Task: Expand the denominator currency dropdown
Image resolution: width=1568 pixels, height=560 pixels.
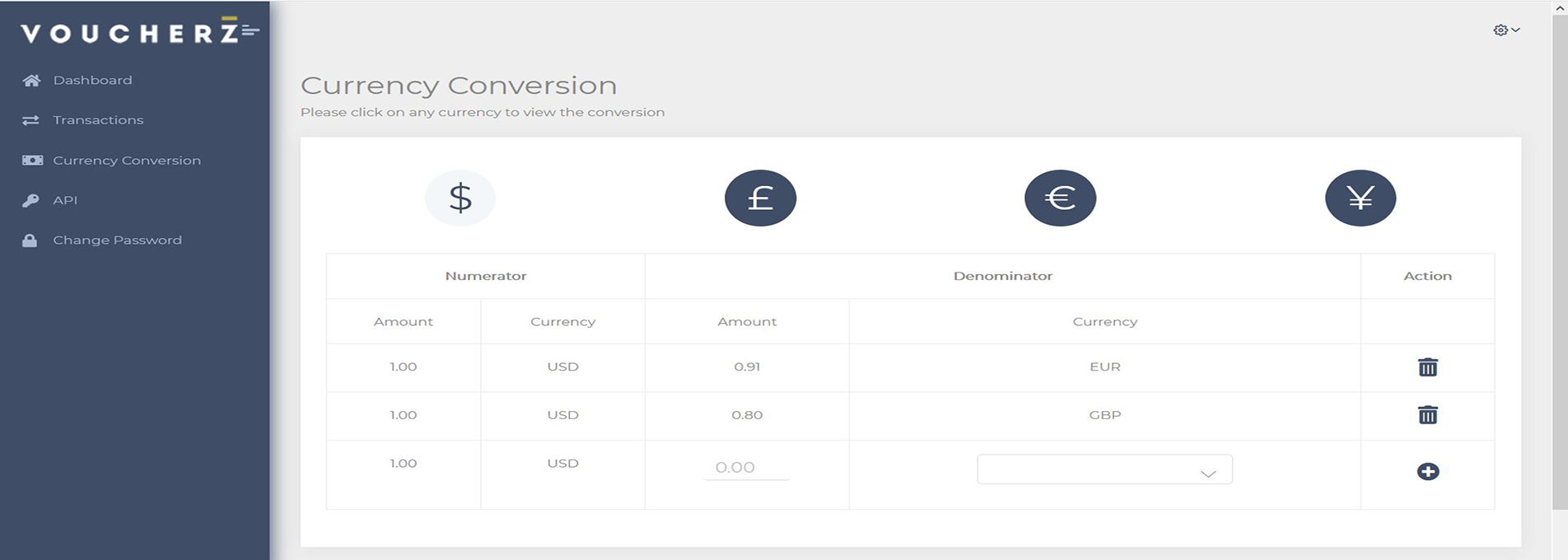Action: 1104,470
